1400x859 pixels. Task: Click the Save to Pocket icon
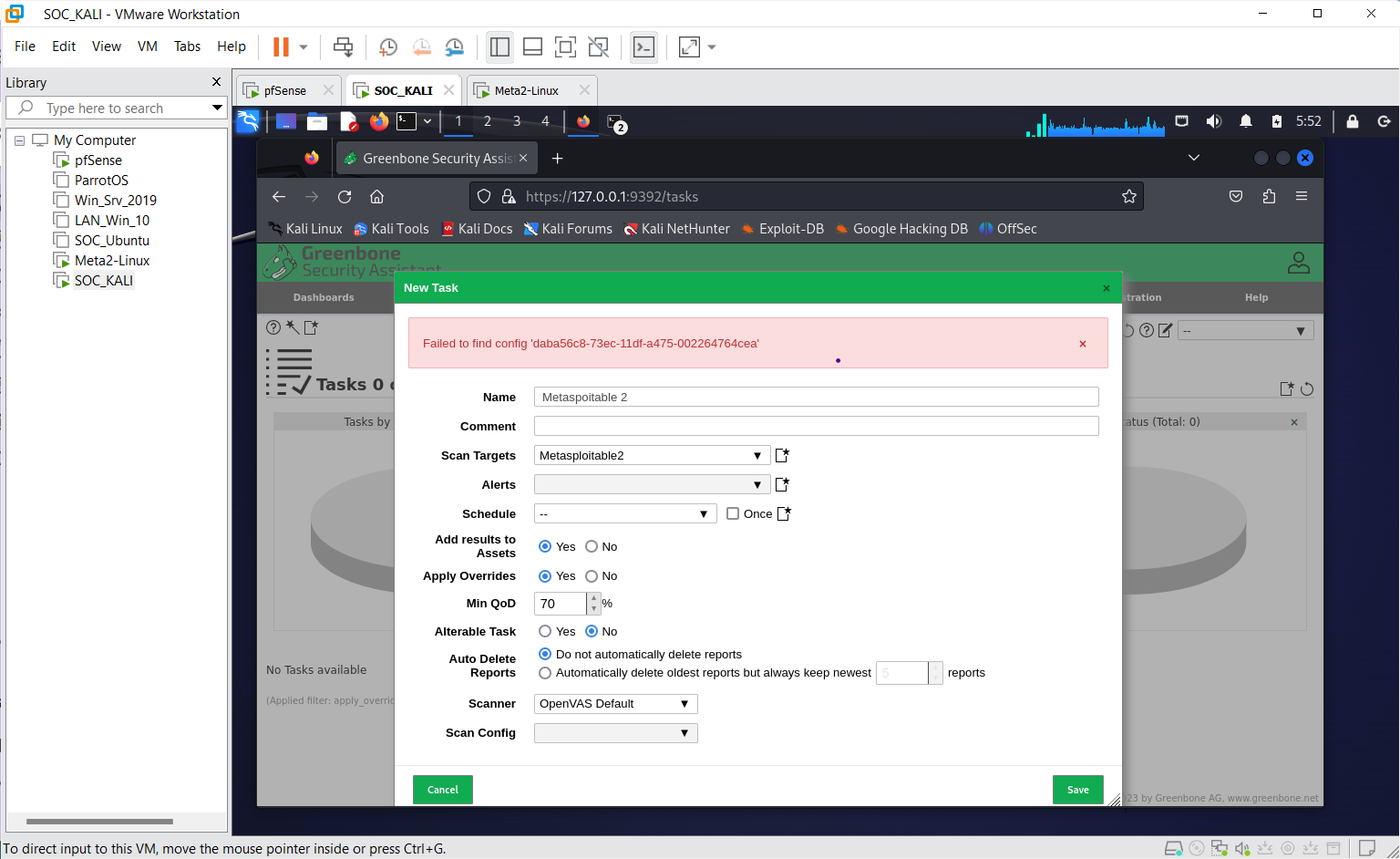[1236, 196]
